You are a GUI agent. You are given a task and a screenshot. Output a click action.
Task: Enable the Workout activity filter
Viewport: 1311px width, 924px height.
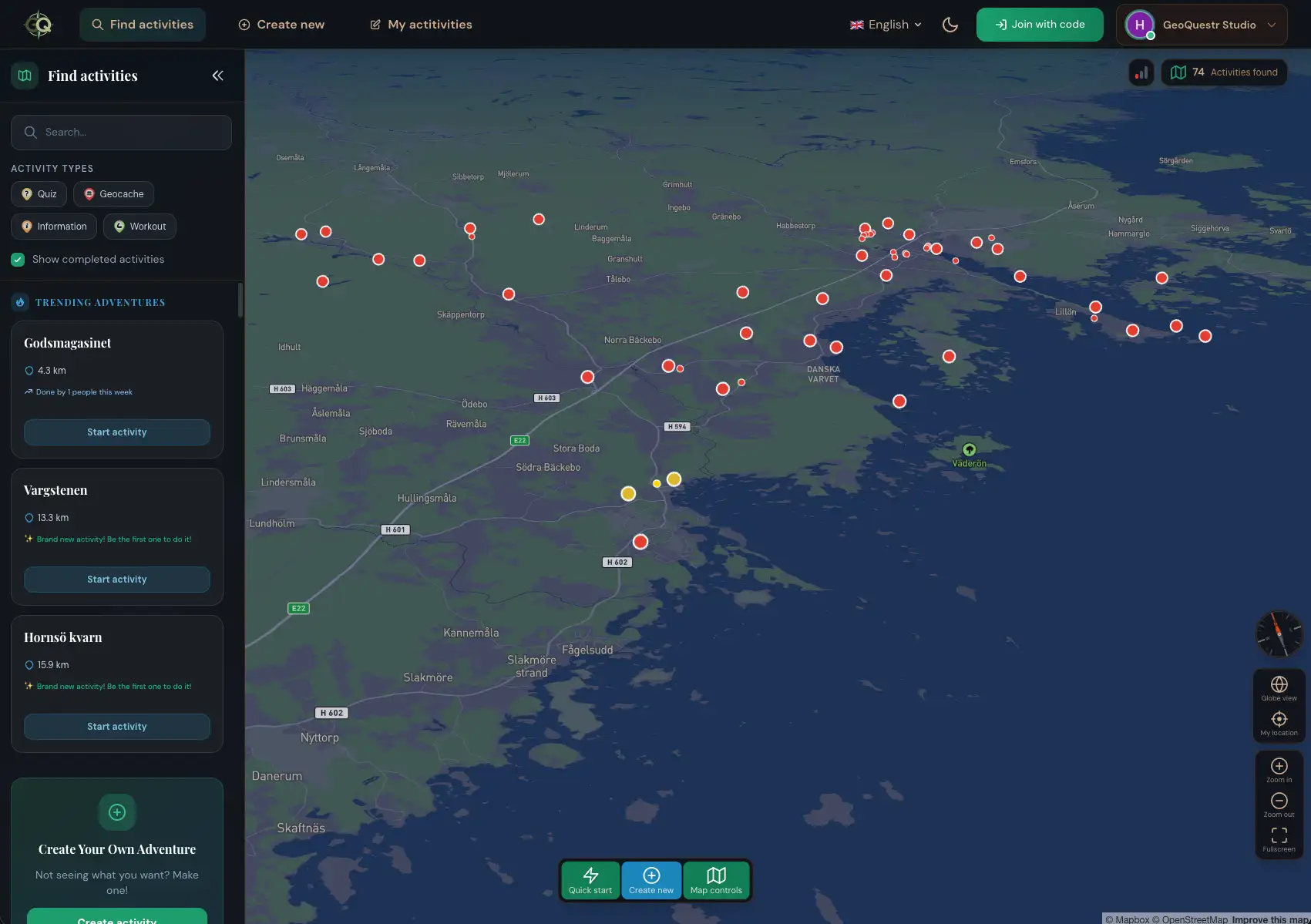pyautogui.click(x=140, y=226)
